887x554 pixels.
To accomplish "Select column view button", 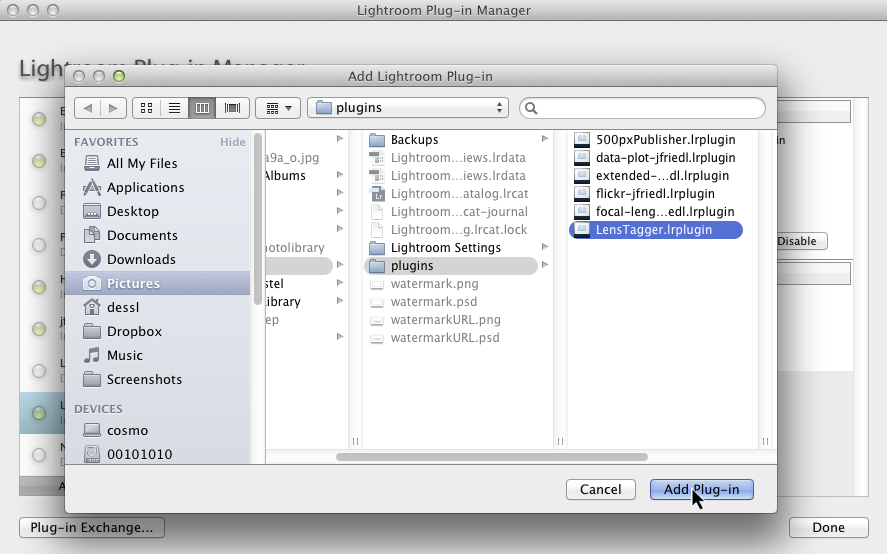I will pos(203,108).
